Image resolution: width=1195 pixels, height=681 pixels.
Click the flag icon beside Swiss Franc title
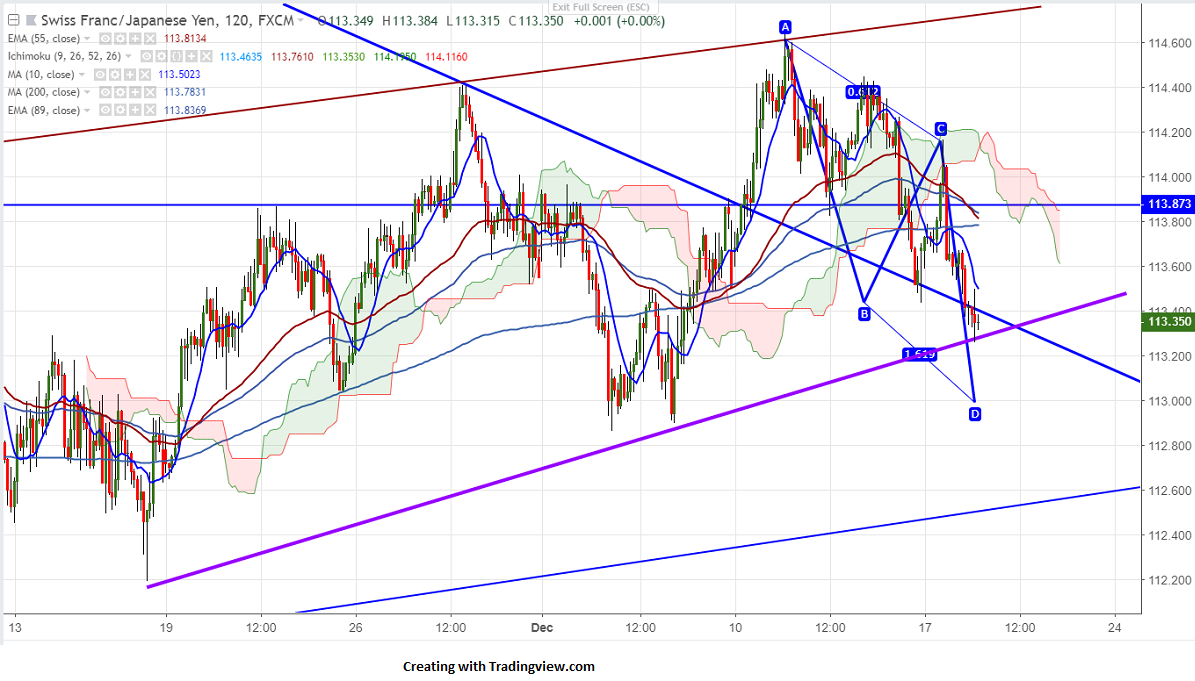click(x=31, y=21)
